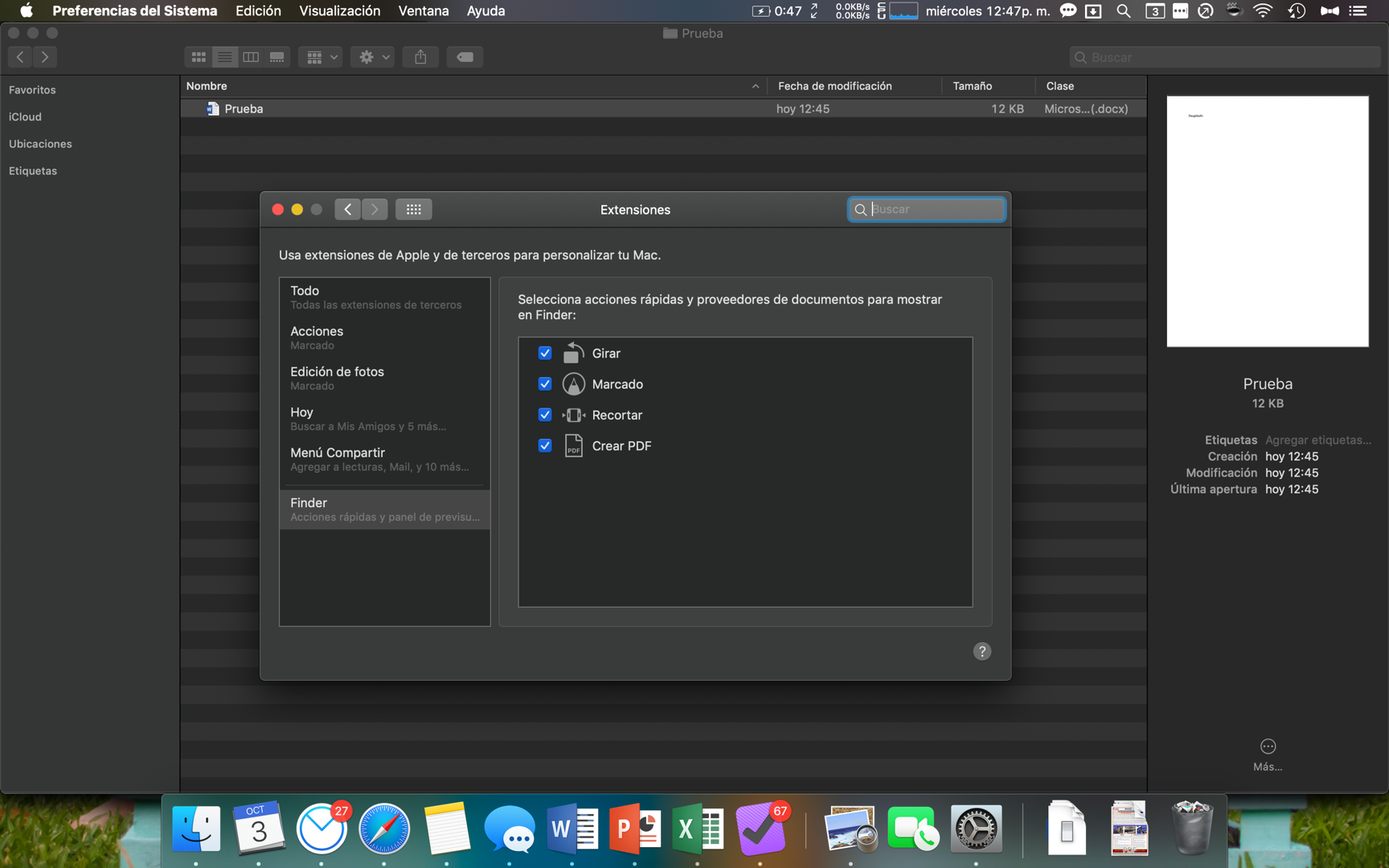
Task: Open the help question mark button
Action: pyautogui.click(x=981, y=651)
